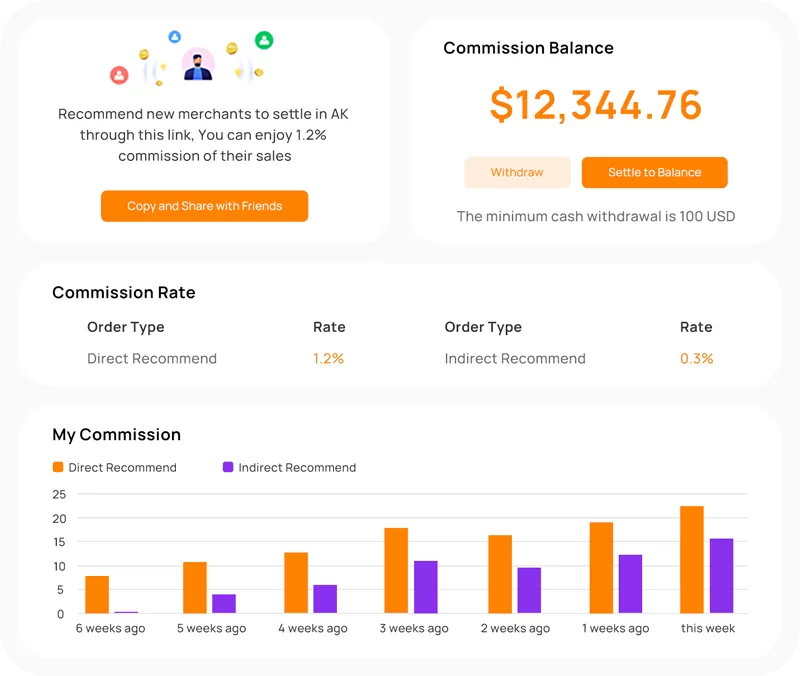Click the green user avatar icon

(x=264, y=41)
